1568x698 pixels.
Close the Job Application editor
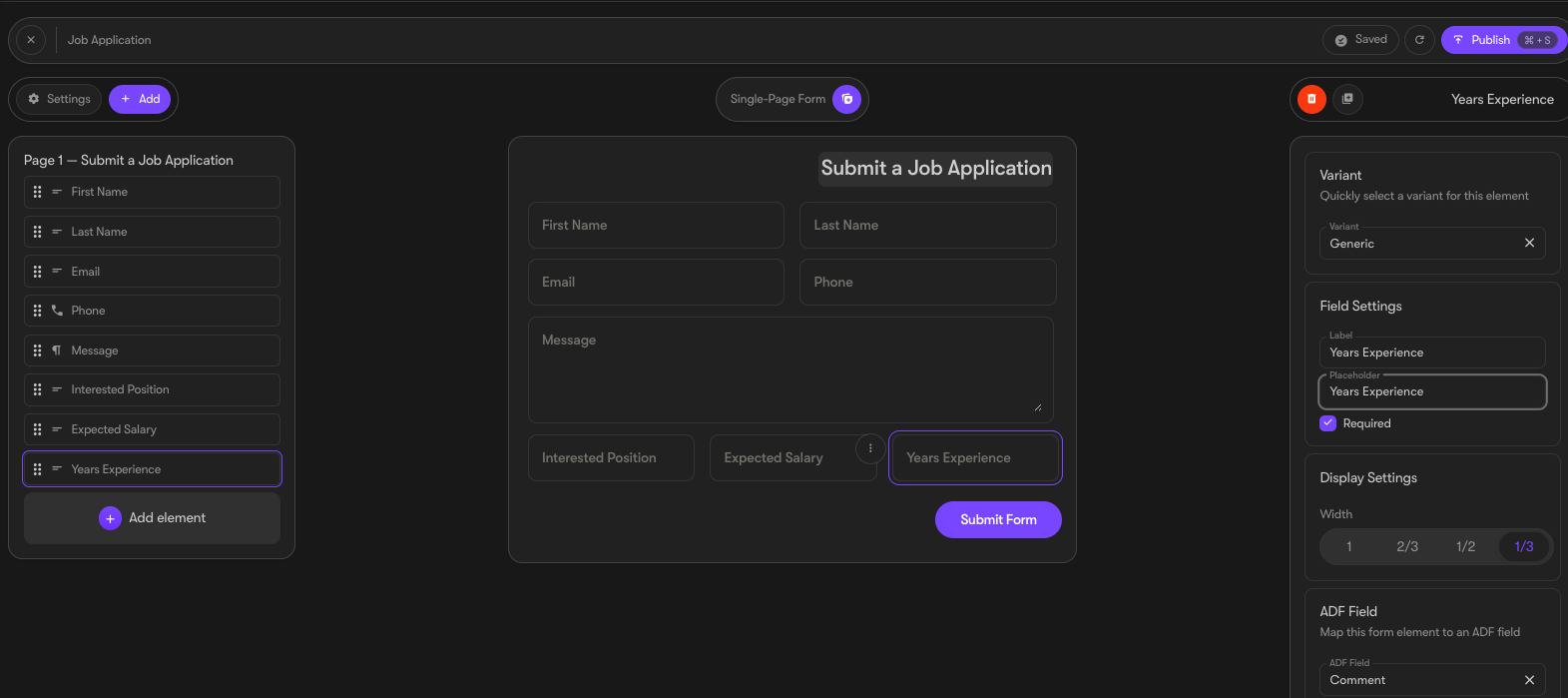(31, 40)
